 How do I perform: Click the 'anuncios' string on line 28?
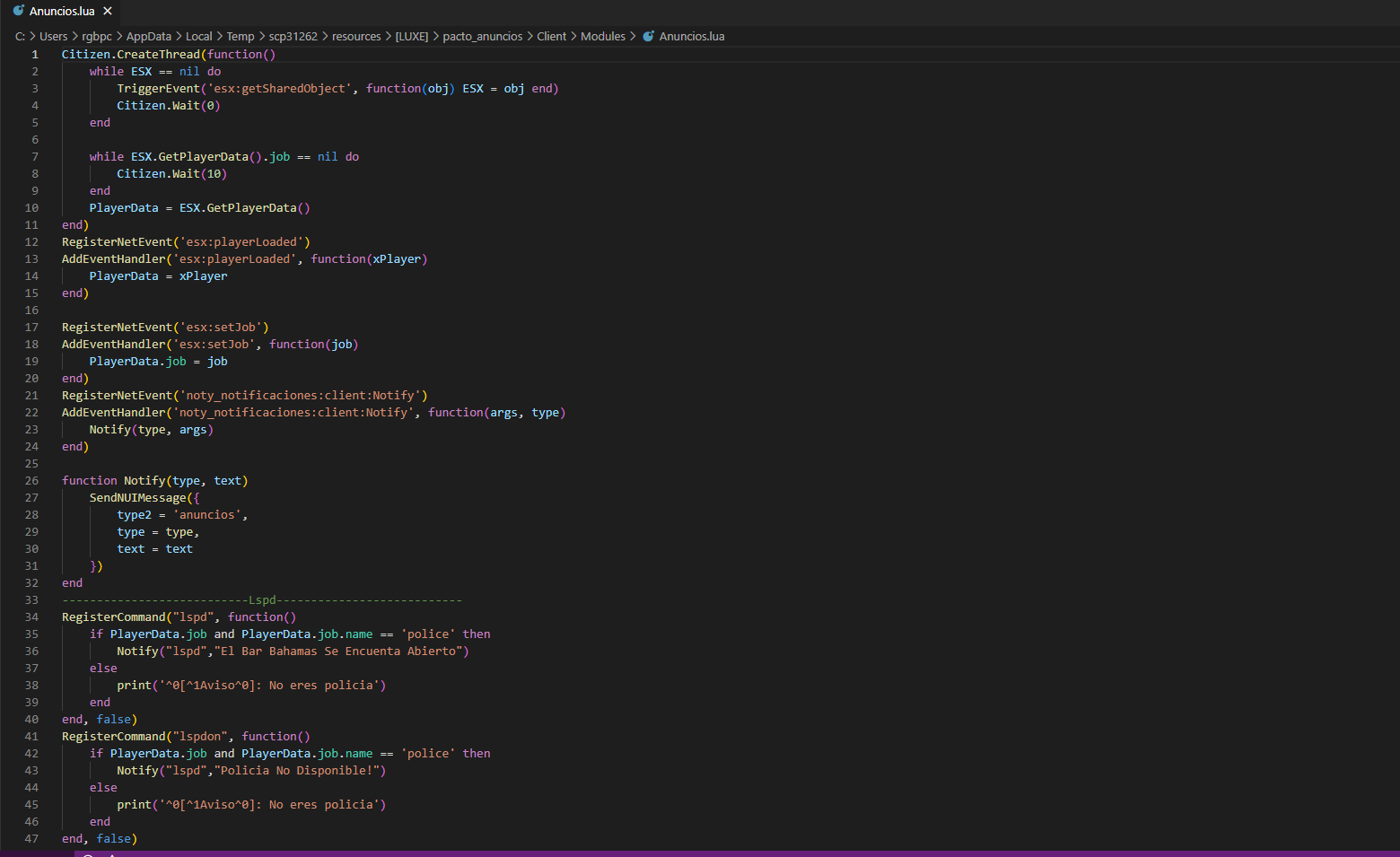pyautogui.click(x=207, y=514)
